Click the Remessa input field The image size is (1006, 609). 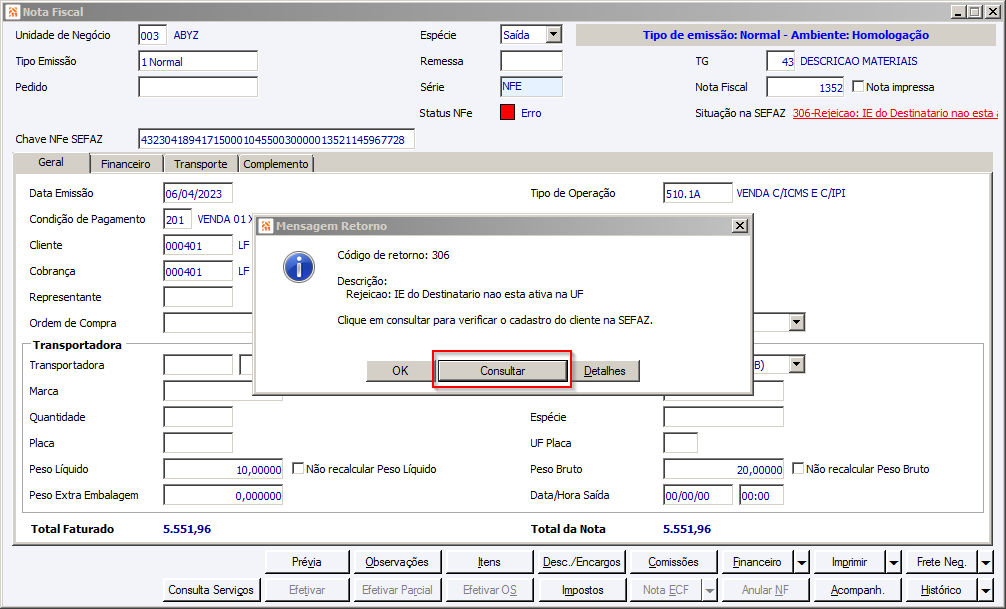click(x=531, y=61)
